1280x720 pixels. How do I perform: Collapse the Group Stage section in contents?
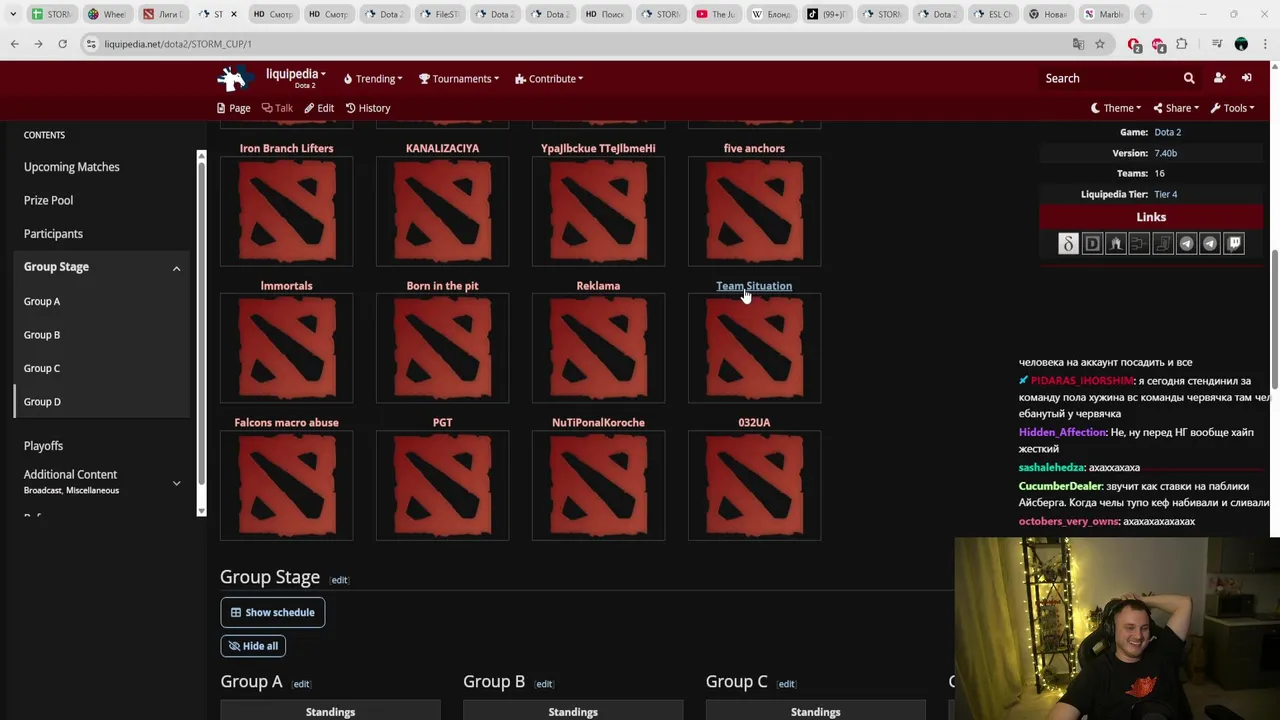tap(176, 268)
